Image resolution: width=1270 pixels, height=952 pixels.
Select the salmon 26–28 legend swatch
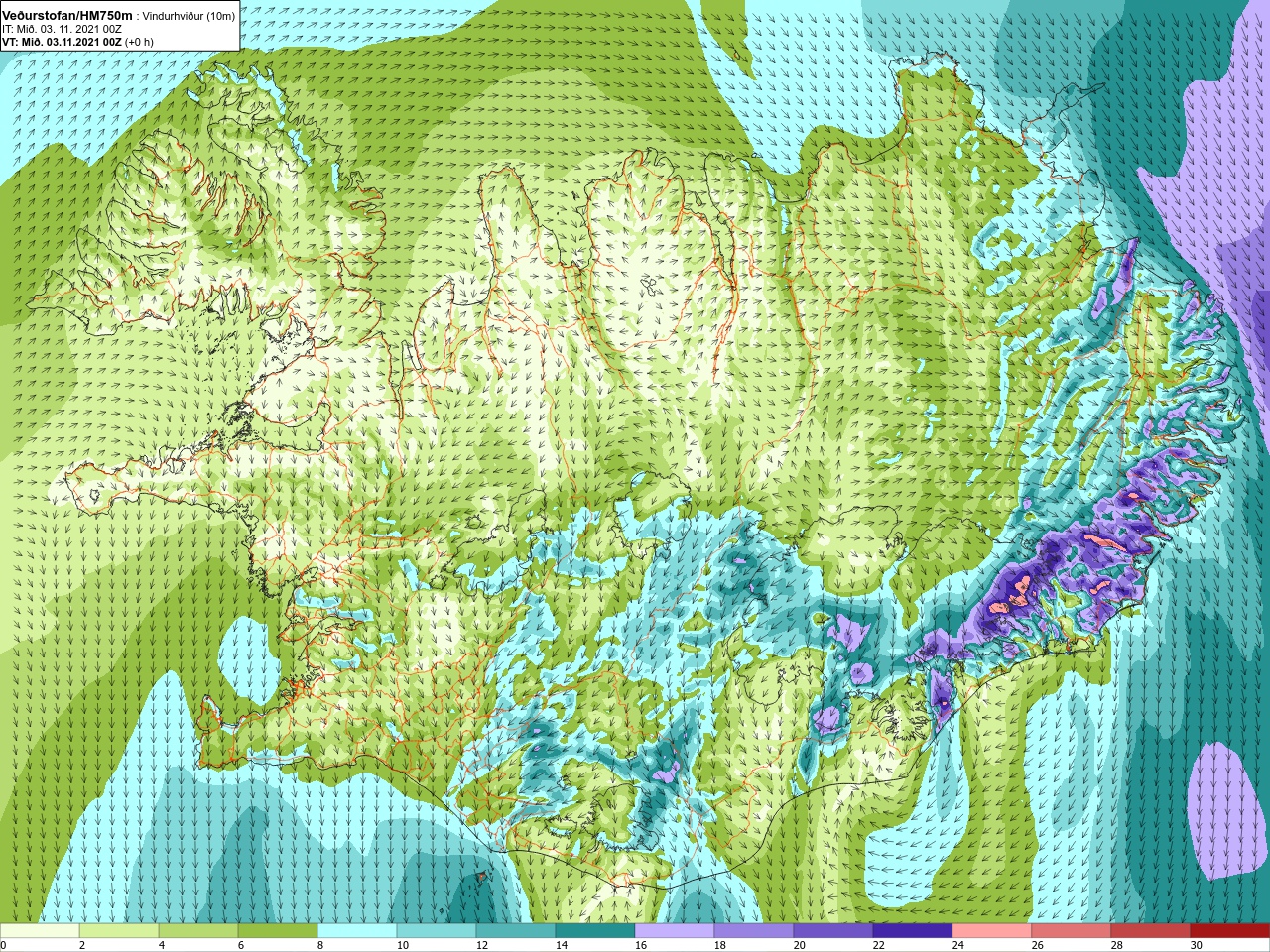(1072, 931)
